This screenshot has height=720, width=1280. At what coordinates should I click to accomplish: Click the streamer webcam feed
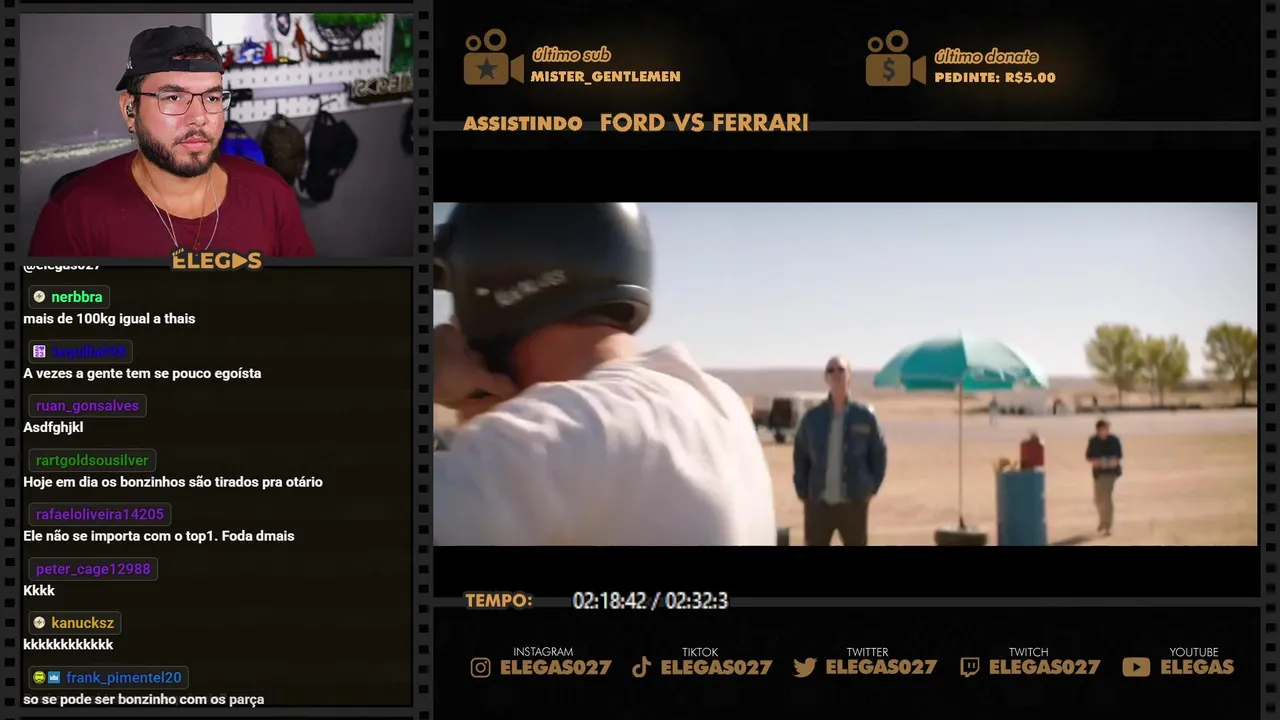coord(217,133)
